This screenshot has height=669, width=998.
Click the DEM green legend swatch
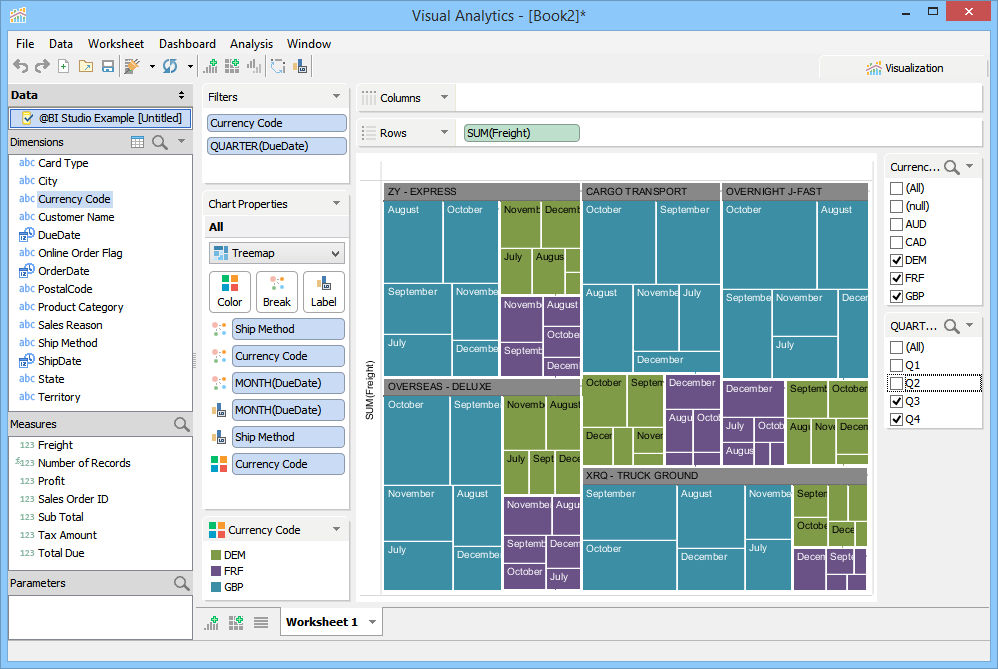click(x=216, y=555)
